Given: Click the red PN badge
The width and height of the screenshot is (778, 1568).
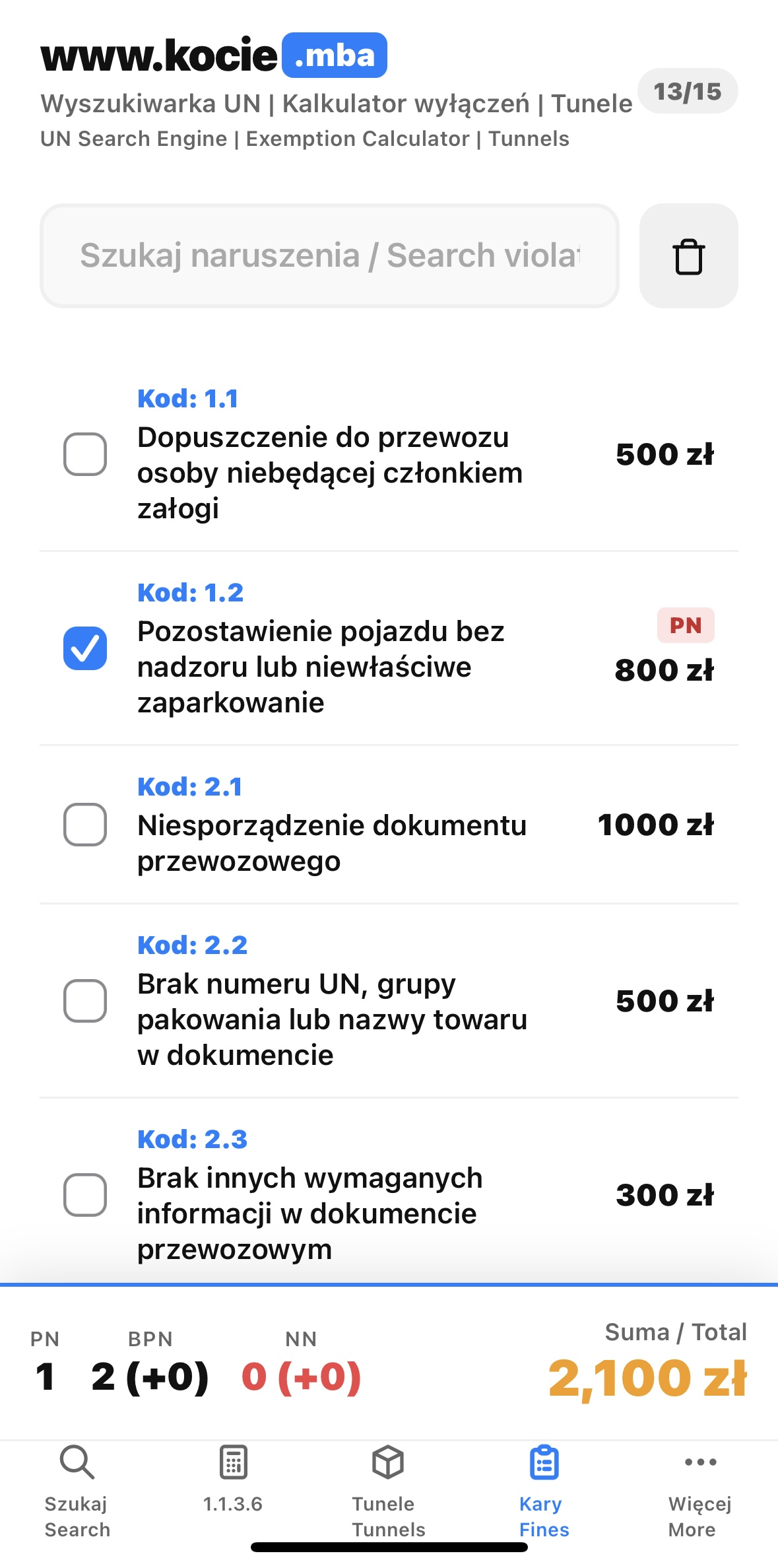Looking at the screenshot, I should coord(686,625).
